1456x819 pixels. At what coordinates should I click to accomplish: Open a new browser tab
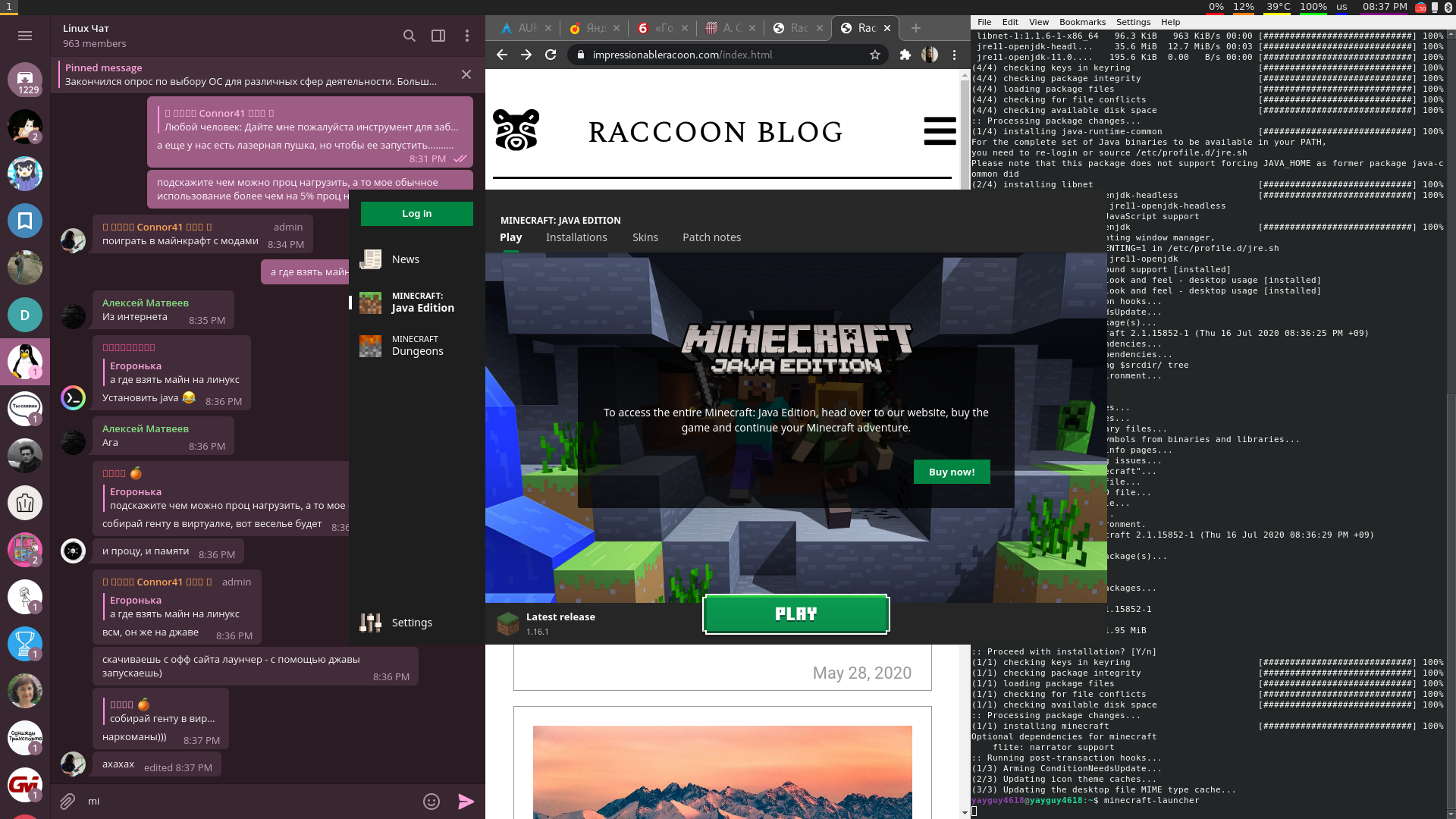(916, 28)
